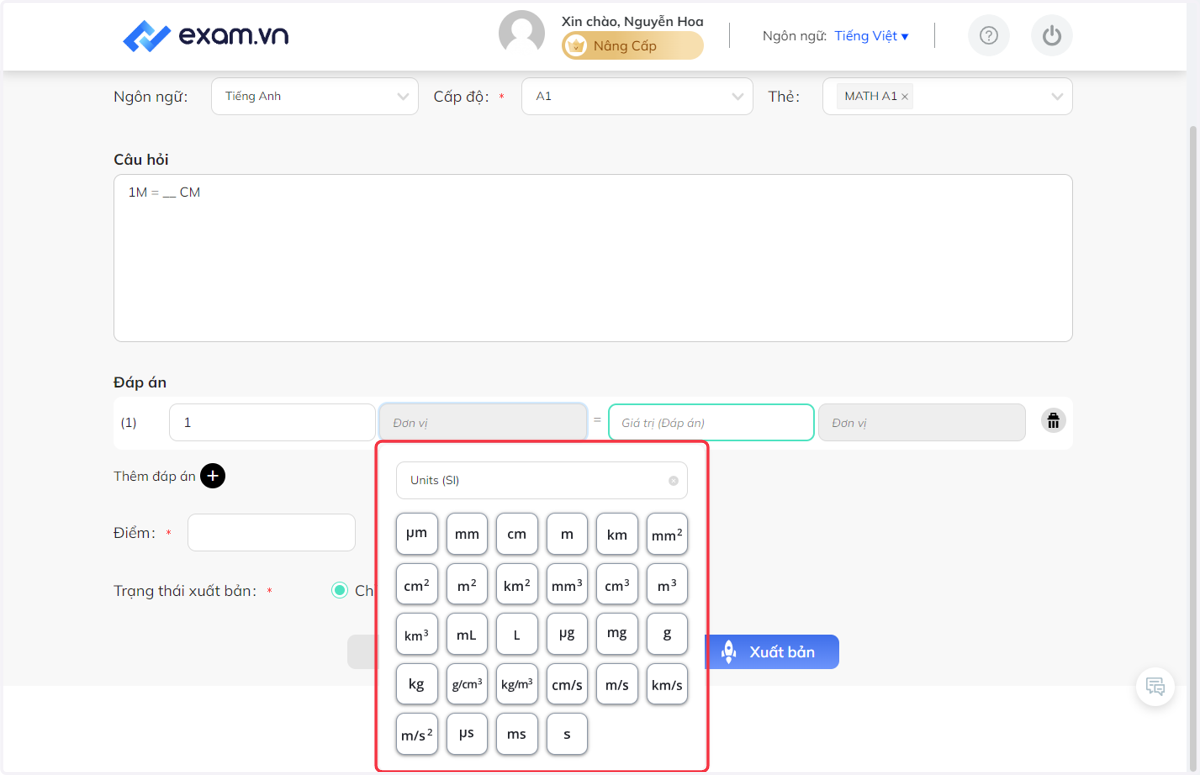Select the ms unit
This screenshot has width=1200, height=775.
517,734
